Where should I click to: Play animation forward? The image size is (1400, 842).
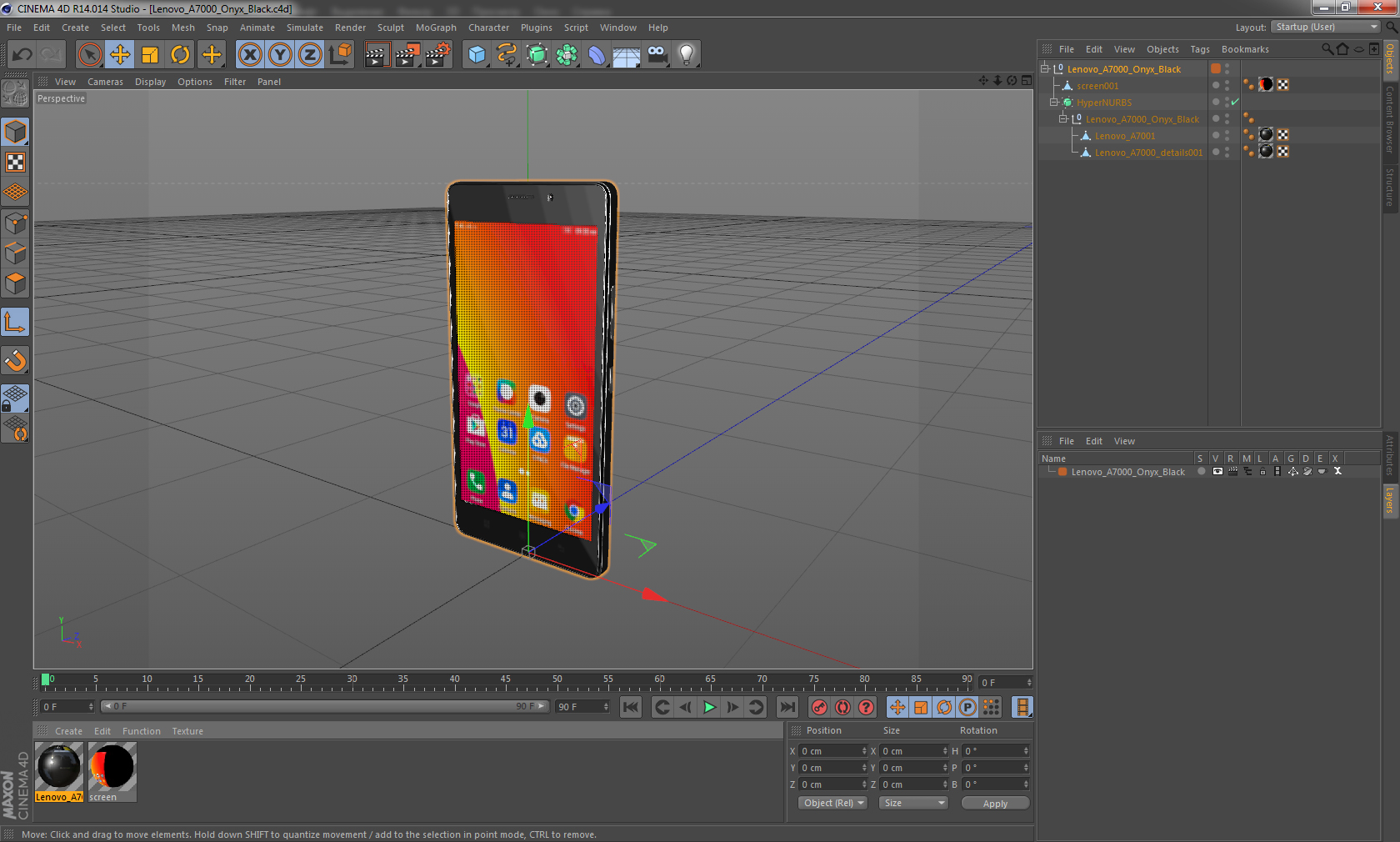point(709,708)
